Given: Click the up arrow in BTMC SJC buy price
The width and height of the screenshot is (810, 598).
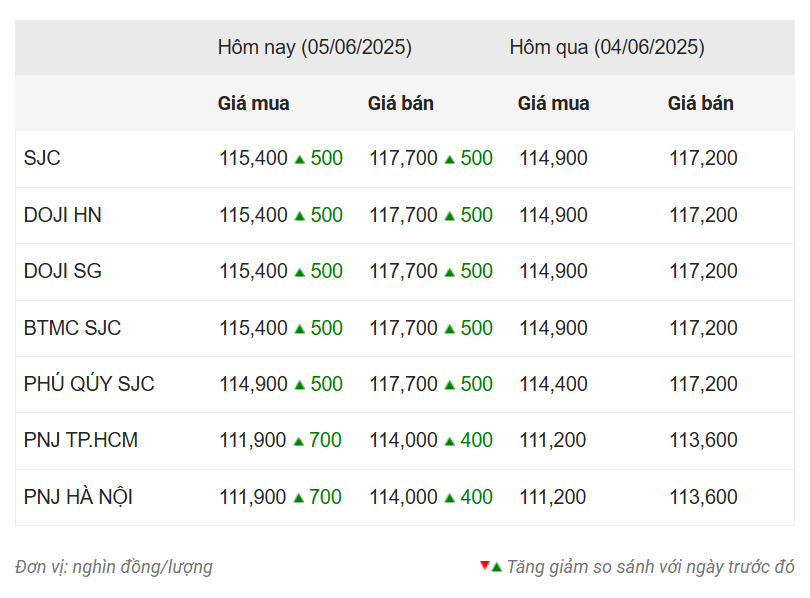Looking at the screenshot, I should pos(299,328).
